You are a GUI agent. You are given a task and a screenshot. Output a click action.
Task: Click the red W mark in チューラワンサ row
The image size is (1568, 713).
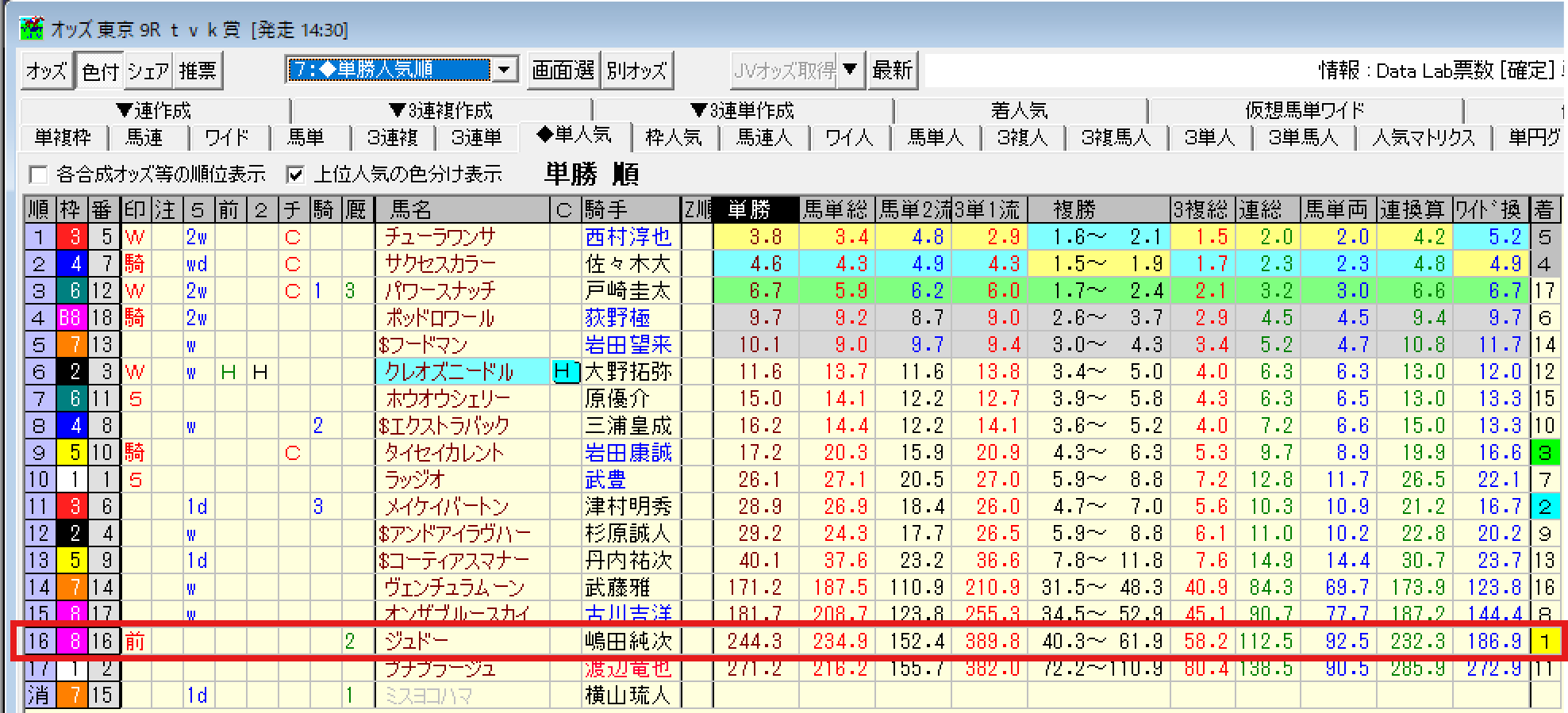[x=135, y=236]
